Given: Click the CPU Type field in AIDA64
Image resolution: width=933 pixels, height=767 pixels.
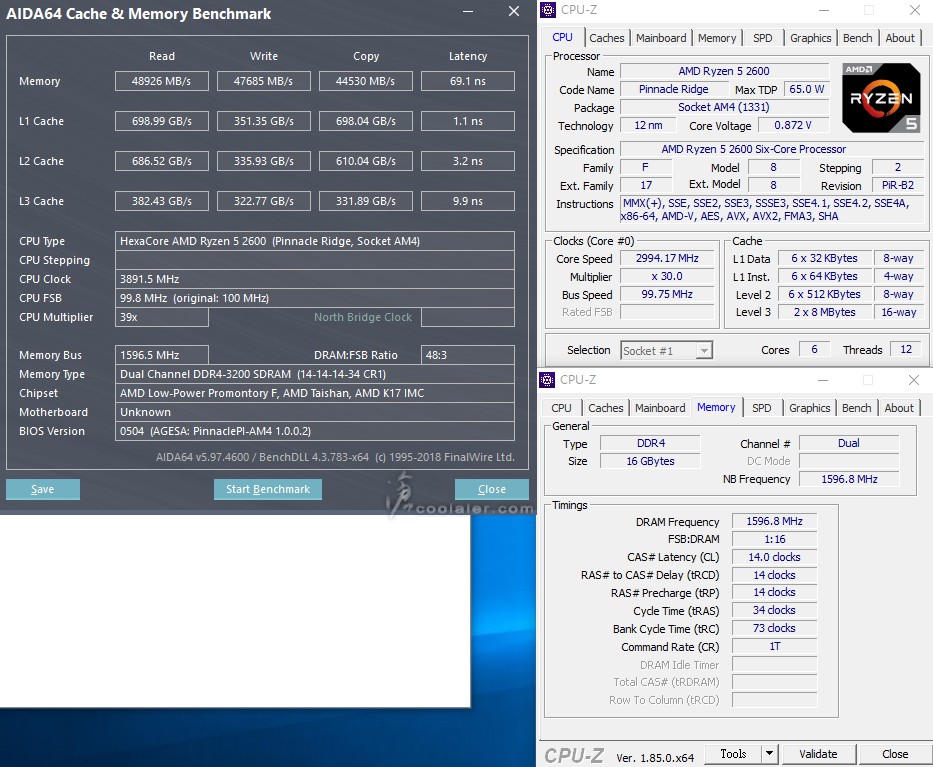Looking at the screenshot, I should coord(315,241).
